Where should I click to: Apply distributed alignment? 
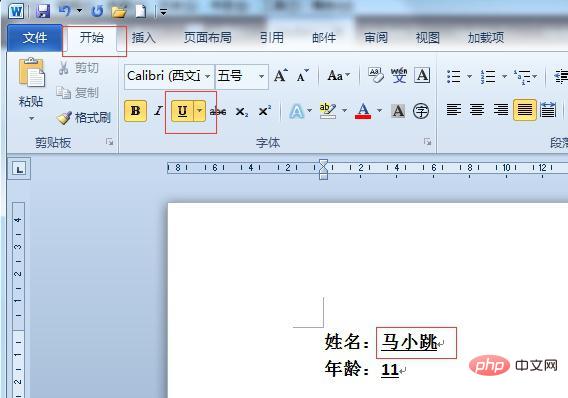[548, 110]
